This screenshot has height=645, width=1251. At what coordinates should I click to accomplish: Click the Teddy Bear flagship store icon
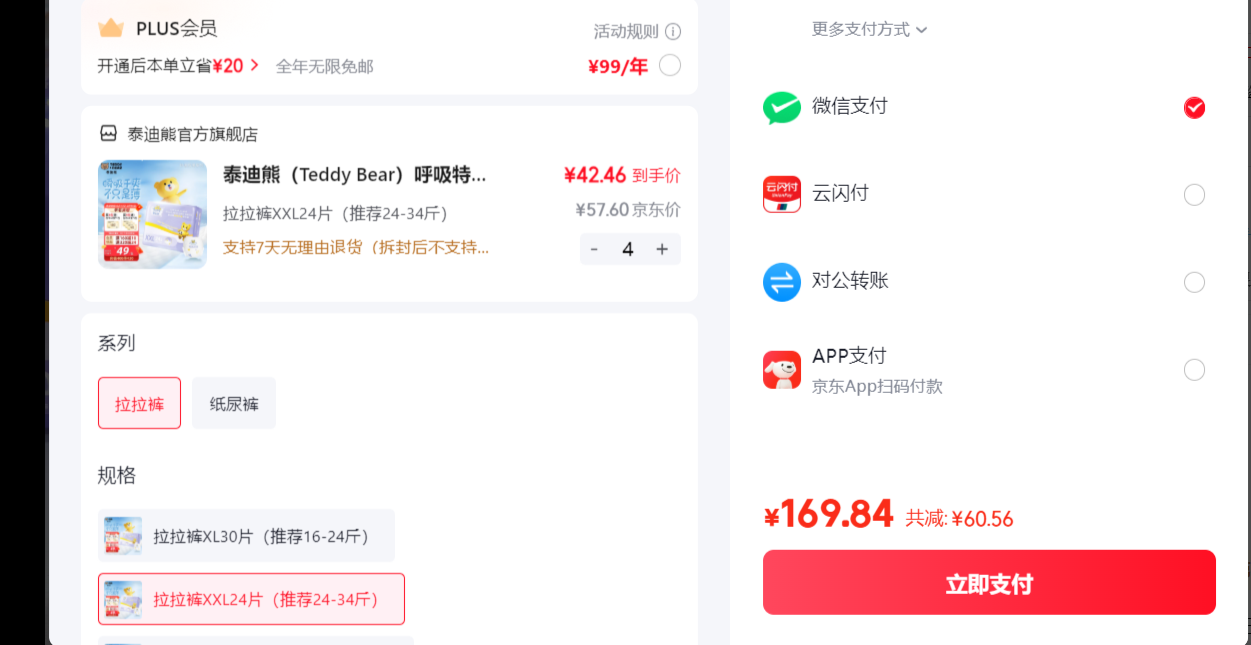click(108, 134)
